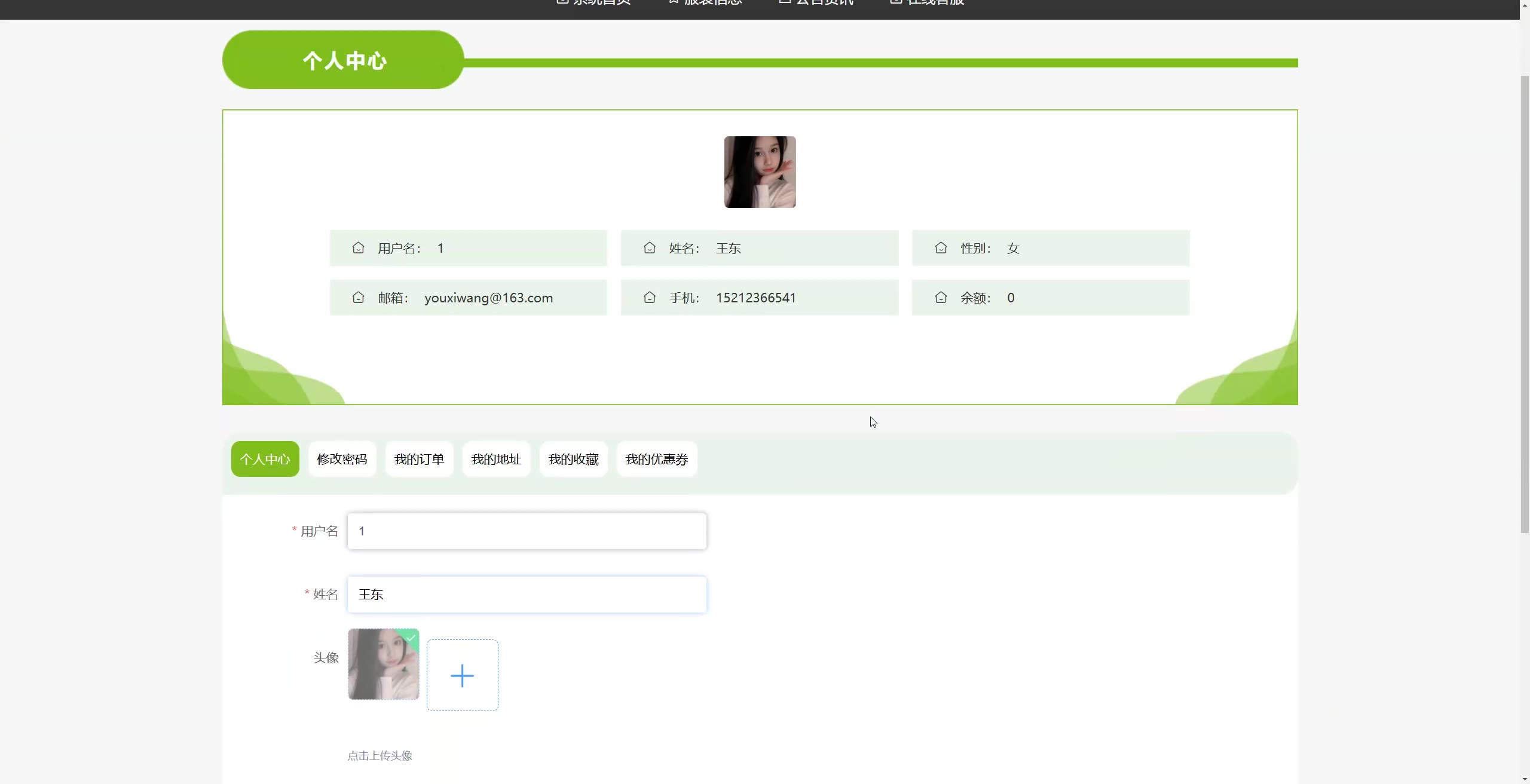
Task: Switch to the 修改密码 tab
Action: coord(342,459)
